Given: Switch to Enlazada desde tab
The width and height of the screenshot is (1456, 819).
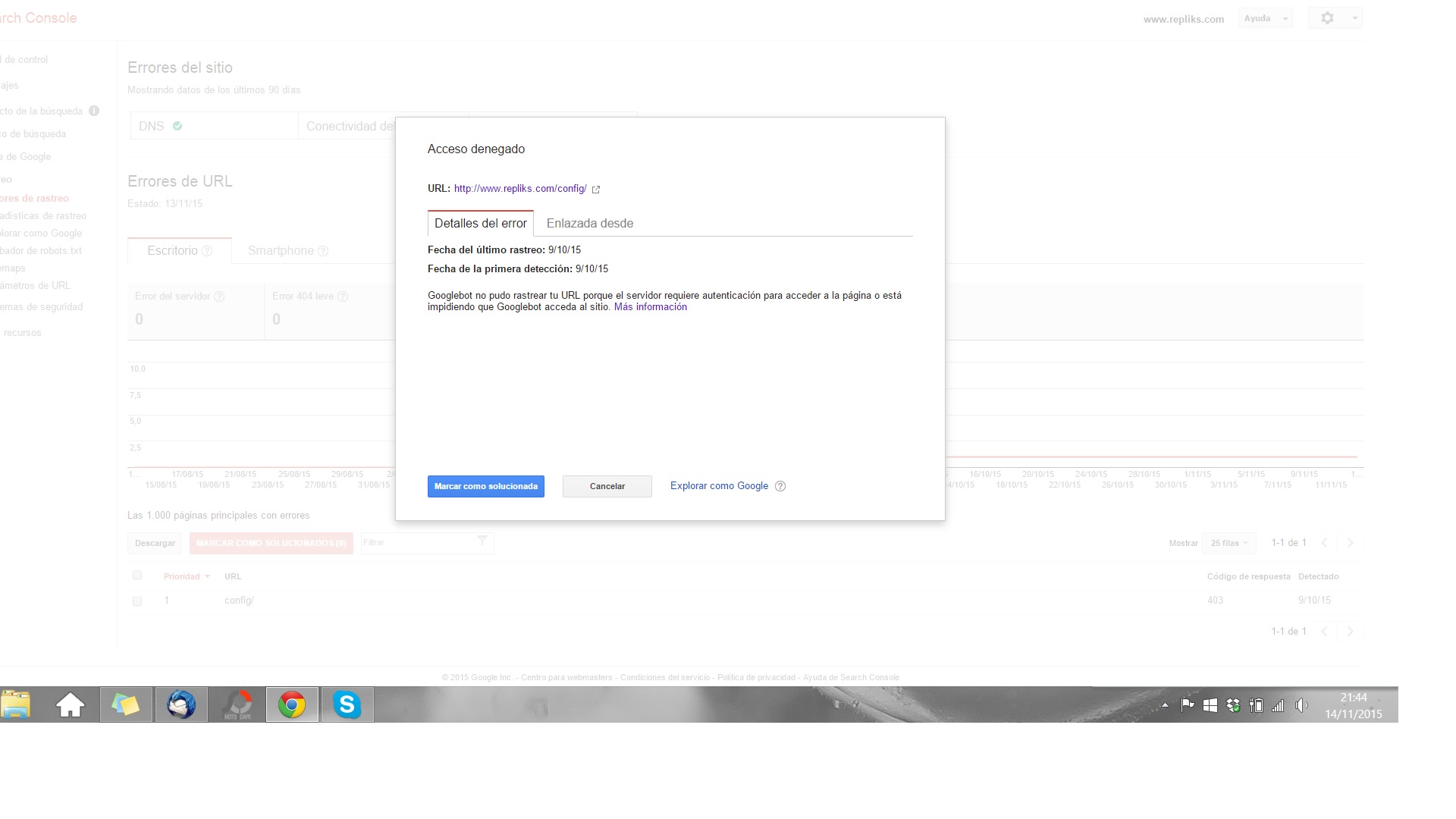Looking at the screenshot, I should tap(589, 224).
